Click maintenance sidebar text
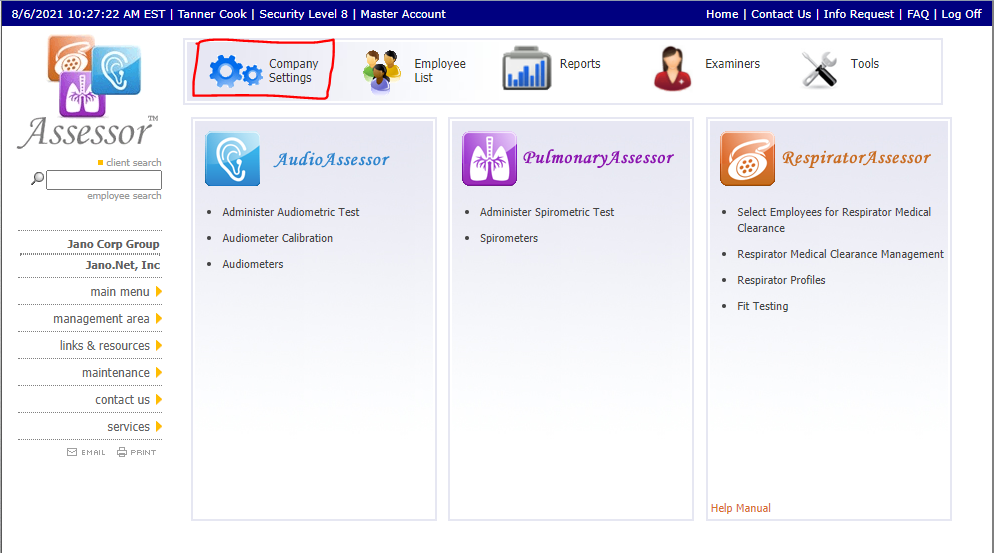This screenshot has height=553, width=994. click(115, 372)
